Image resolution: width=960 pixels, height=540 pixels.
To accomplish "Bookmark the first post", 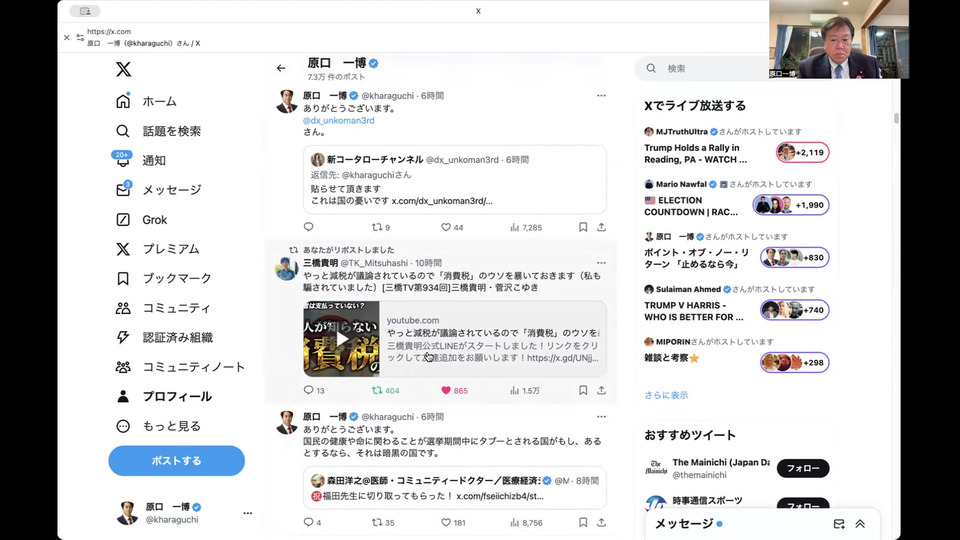I will pos(583,227).
